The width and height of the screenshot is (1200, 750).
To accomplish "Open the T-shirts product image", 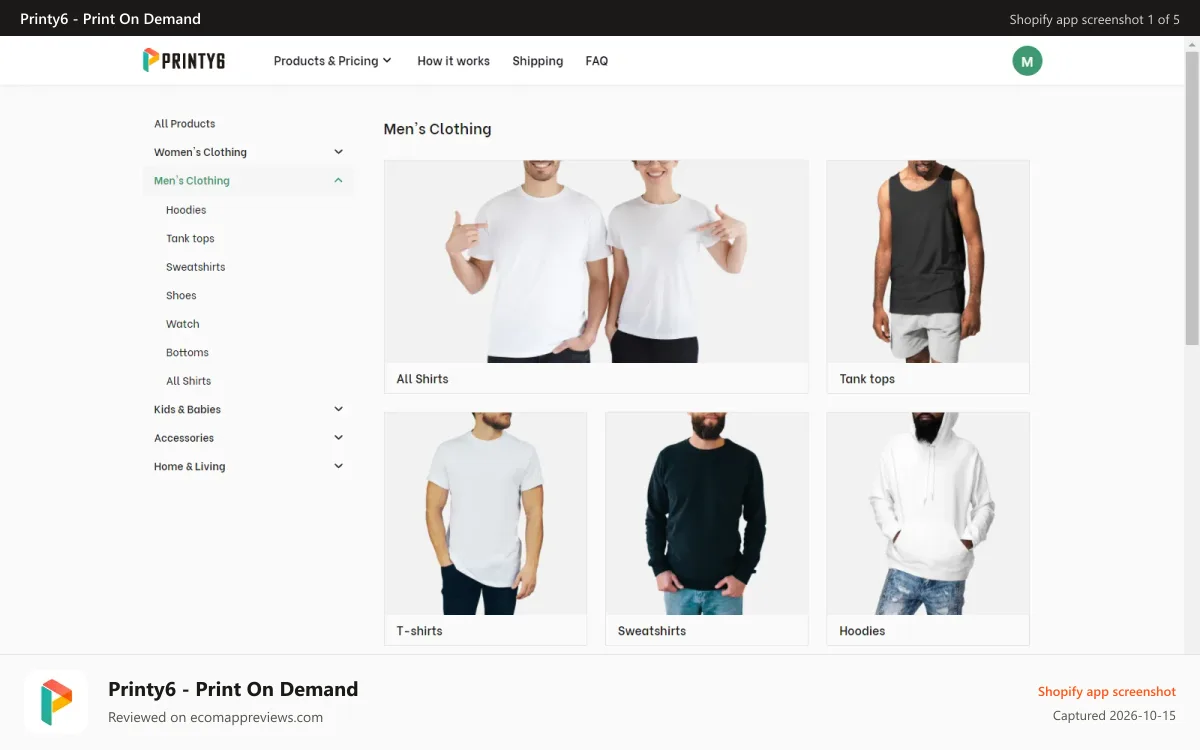I will click(x=486, y=514).
